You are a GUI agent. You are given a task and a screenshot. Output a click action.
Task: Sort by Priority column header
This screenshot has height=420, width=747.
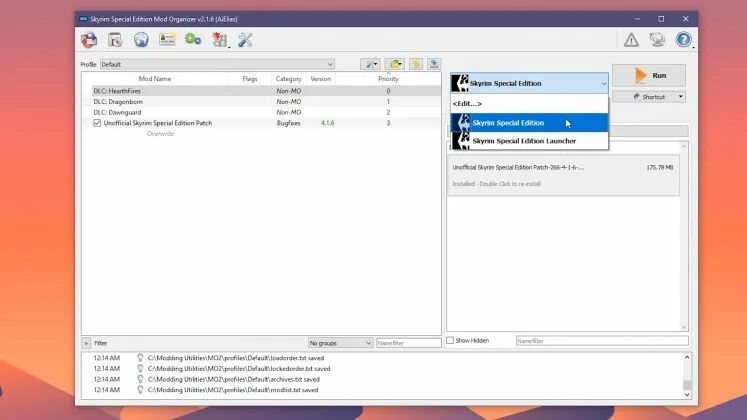(x=388, y=79)
